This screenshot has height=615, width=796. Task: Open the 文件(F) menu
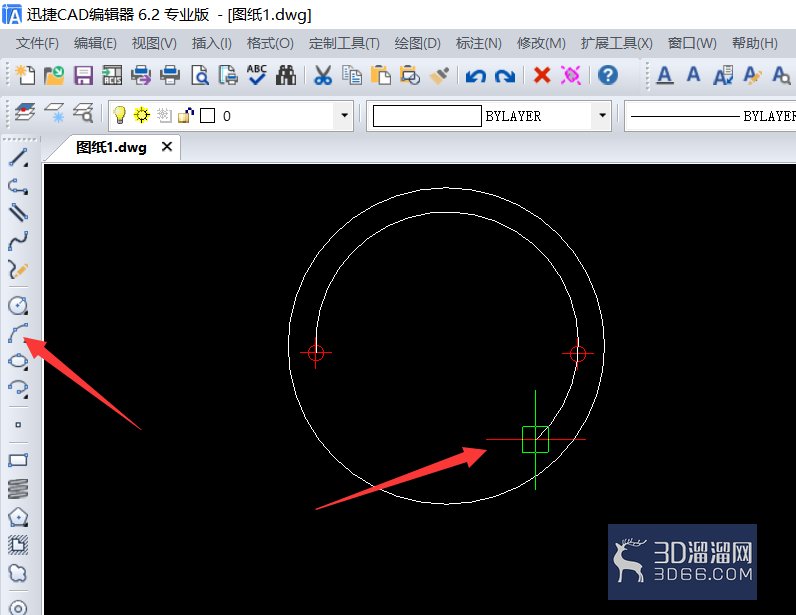click(37, 44)
